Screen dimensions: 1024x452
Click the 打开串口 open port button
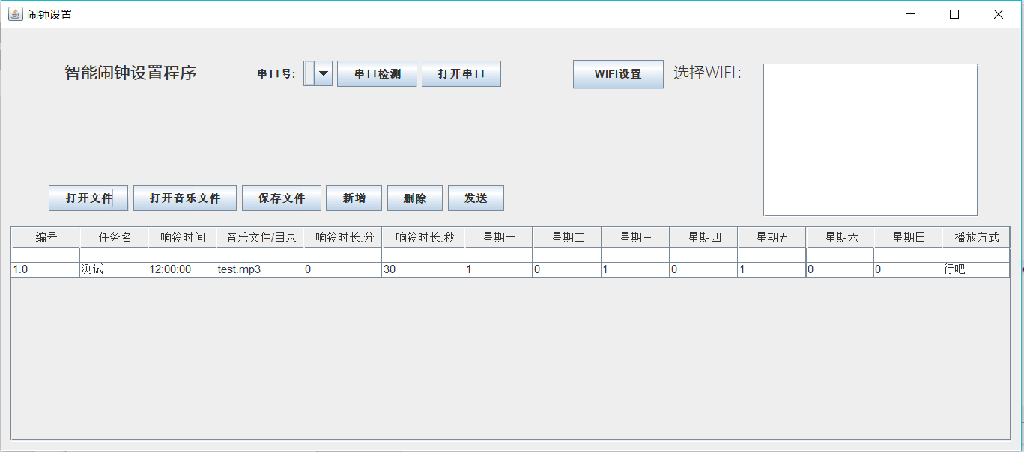tap(461, 74)
